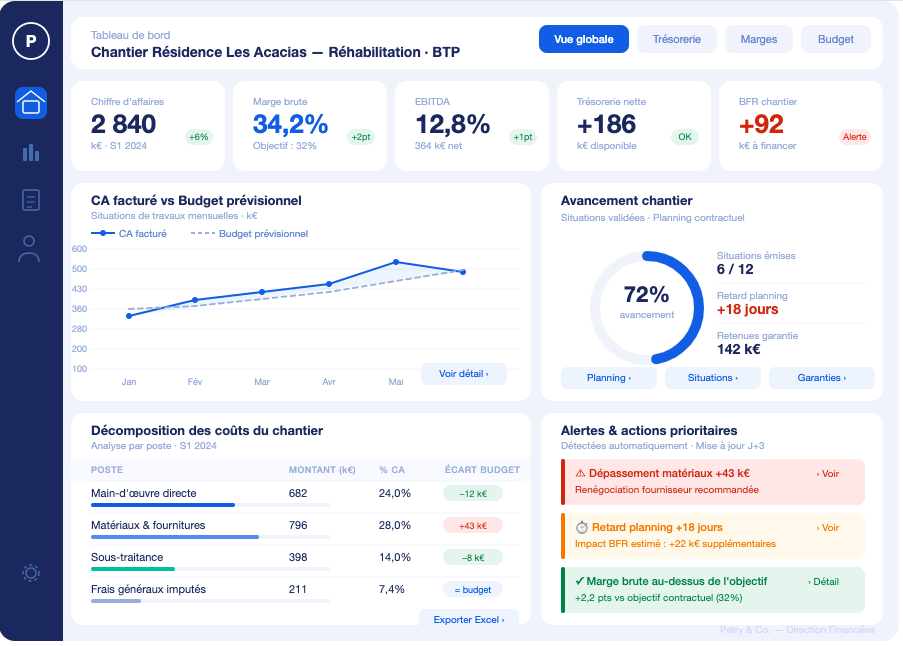
Task: Click the MONTANT (k€) column header
Action: pyautogui.click(x=322, y=470)
